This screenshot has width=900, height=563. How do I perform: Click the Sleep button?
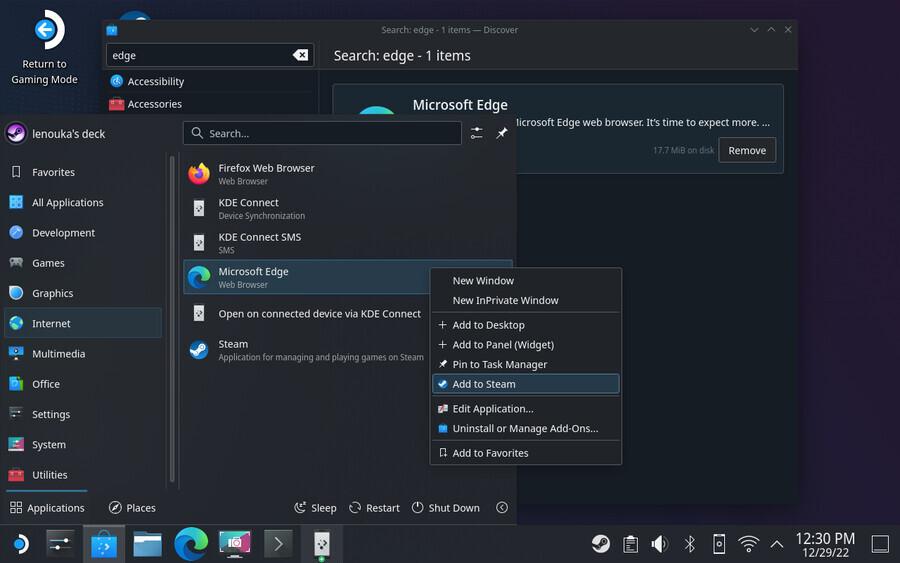click(x=315, y=507)
